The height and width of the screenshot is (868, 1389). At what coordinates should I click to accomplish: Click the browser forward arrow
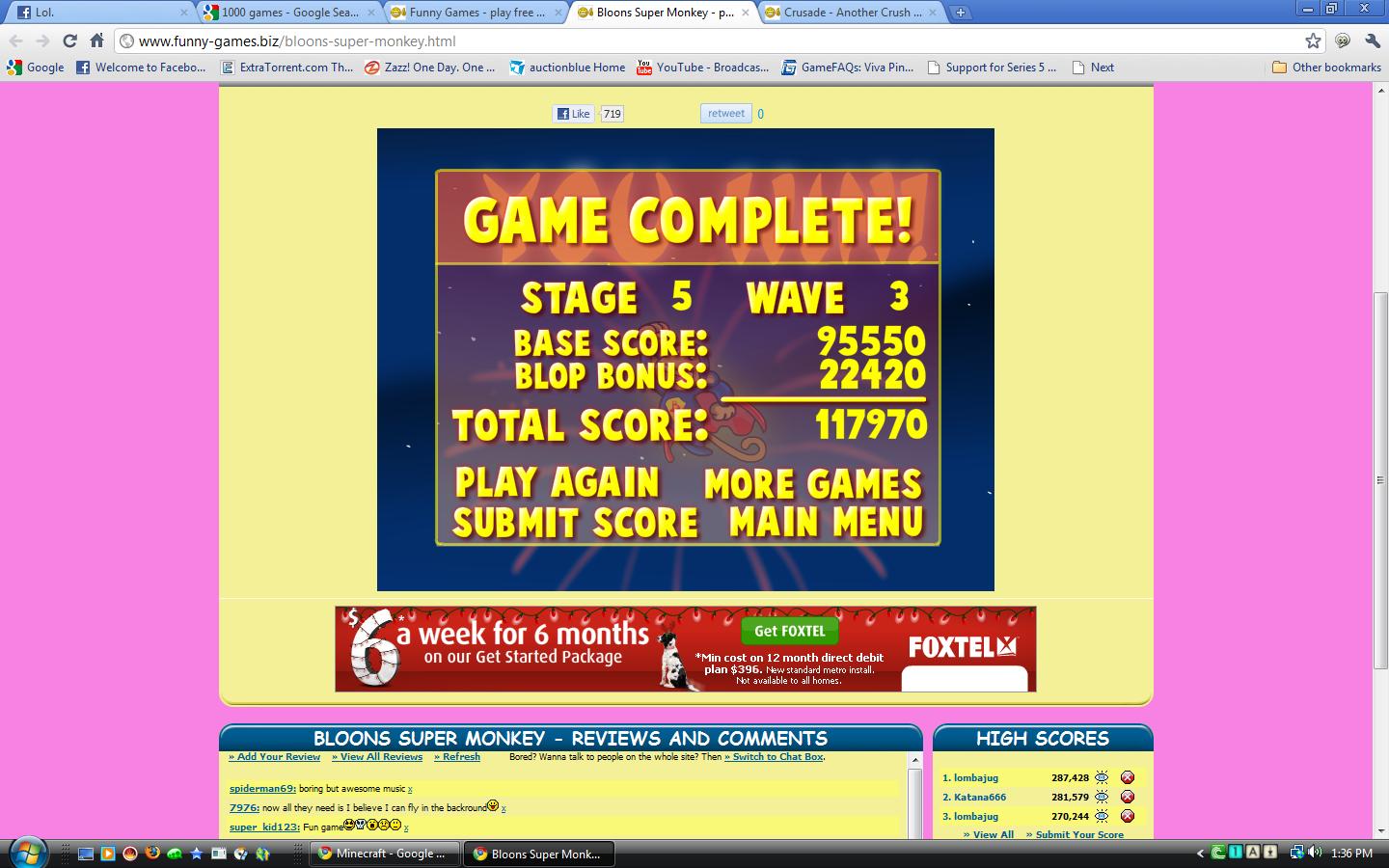coord(42,41)
